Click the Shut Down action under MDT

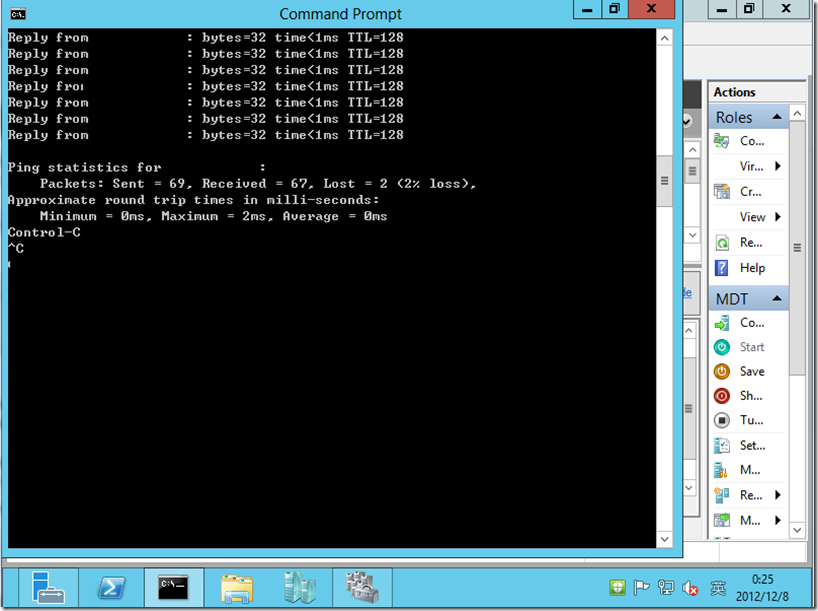[750, 396]
